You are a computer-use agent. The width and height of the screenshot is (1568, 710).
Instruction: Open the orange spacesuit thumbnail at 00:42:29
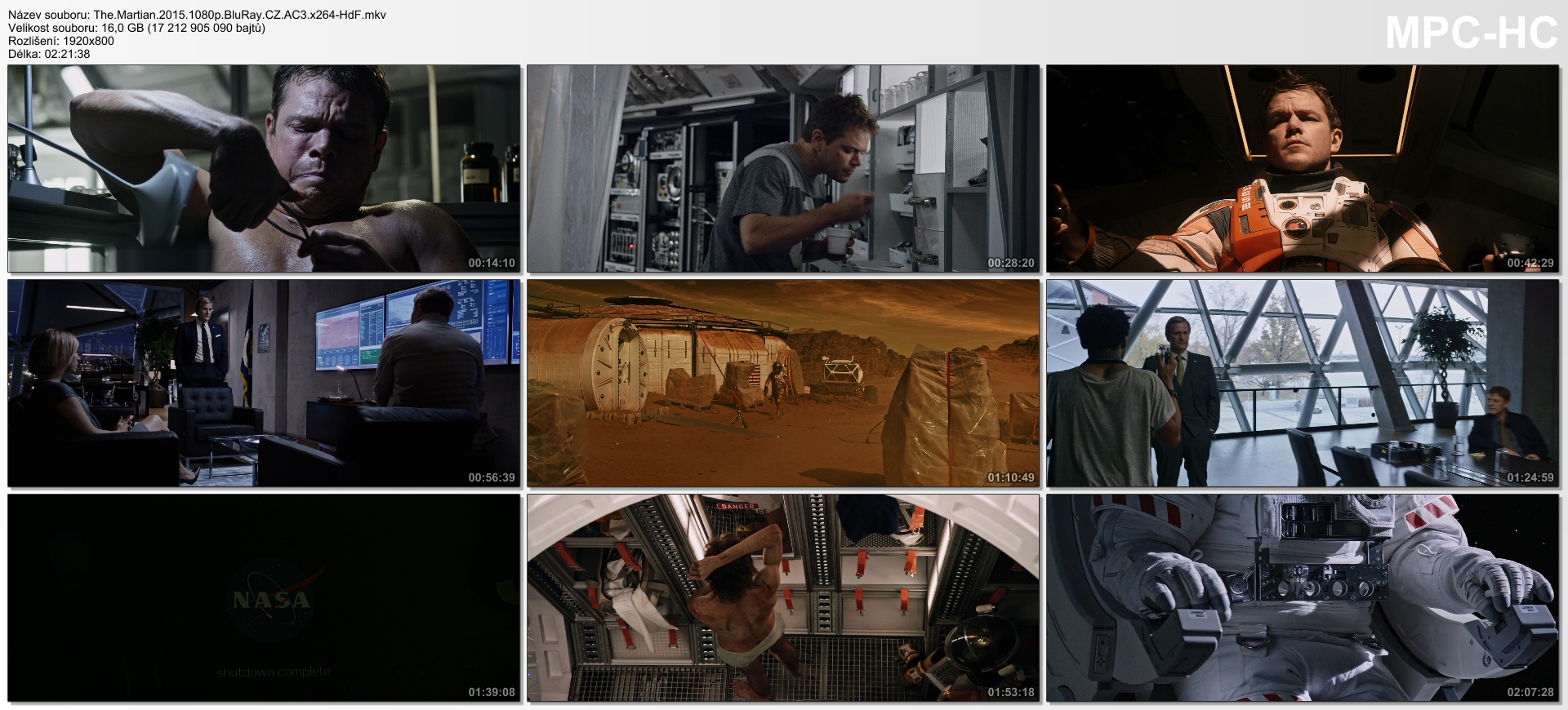[1303, 169]
